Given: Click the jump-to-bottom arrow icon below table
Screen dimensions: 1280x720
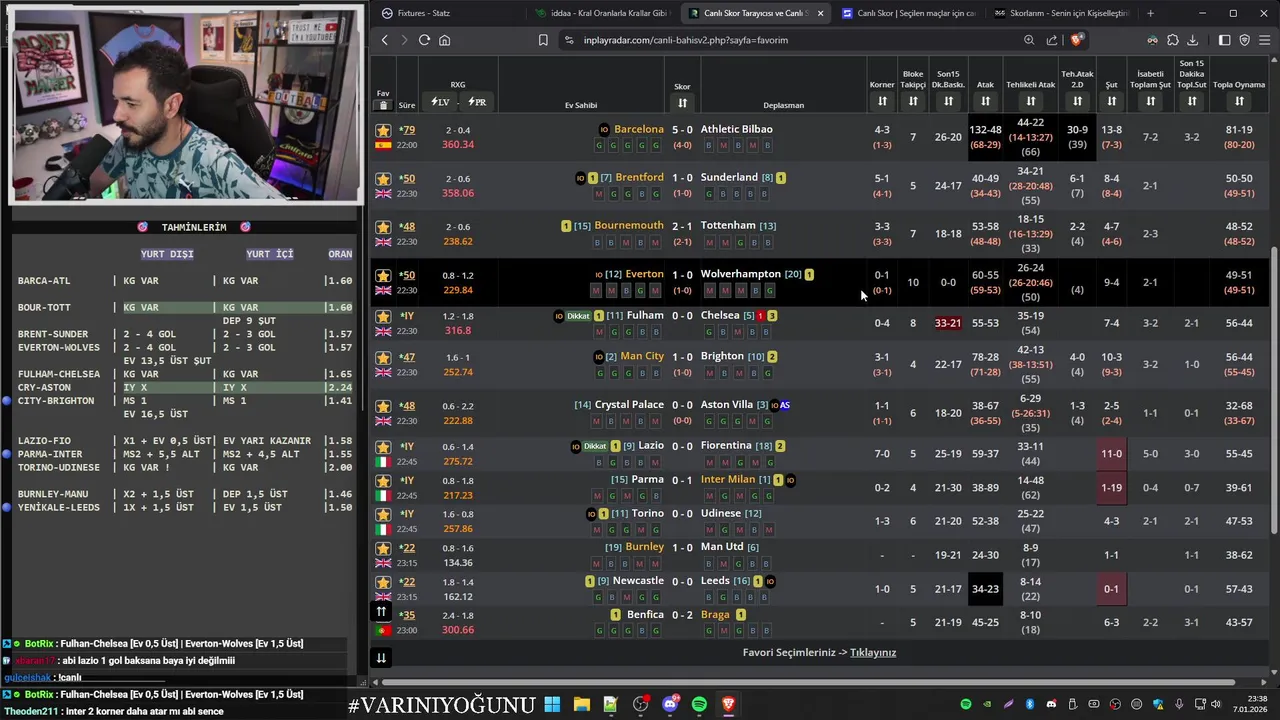Looking at the screenshot, I should point(381,657).
